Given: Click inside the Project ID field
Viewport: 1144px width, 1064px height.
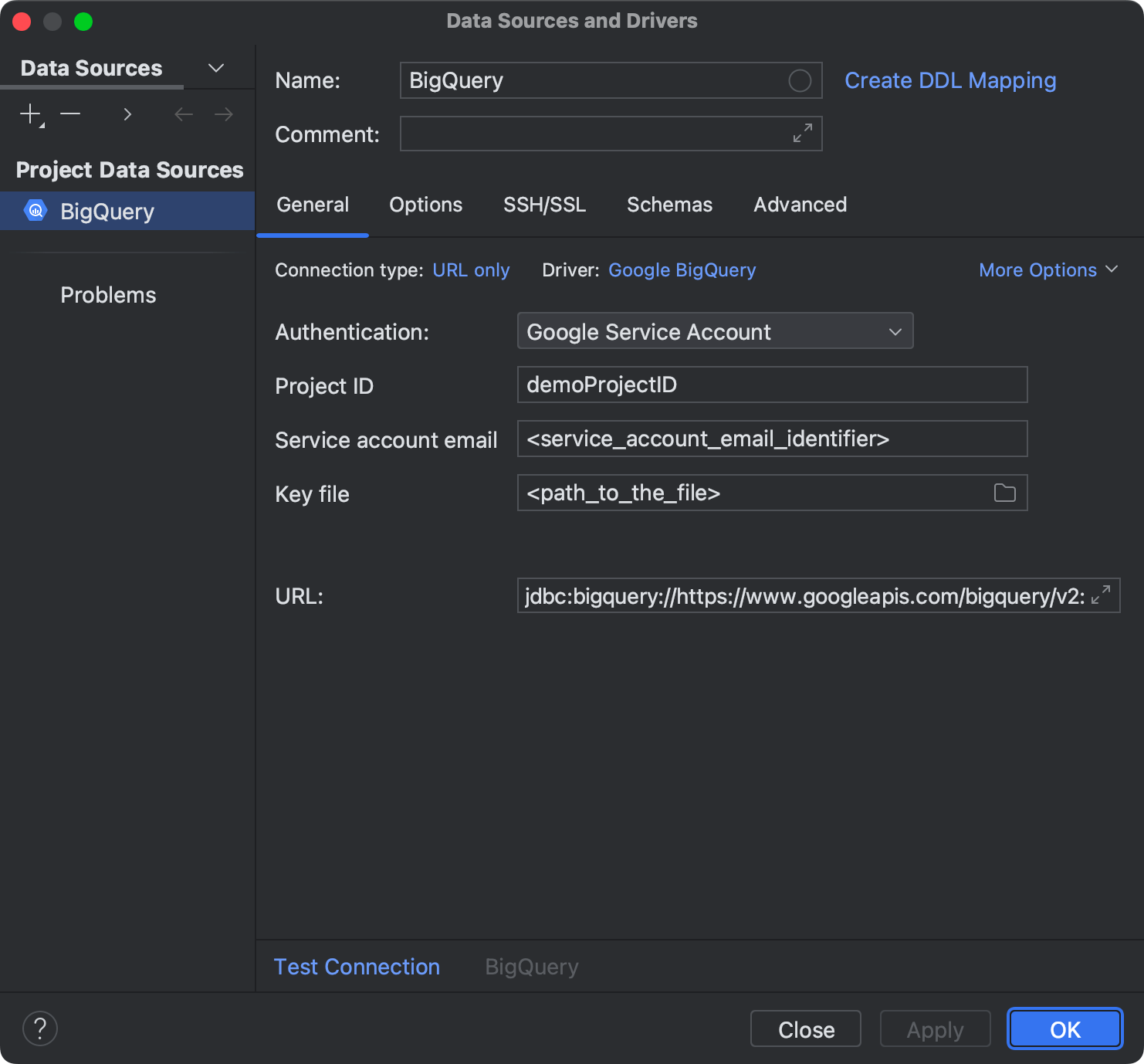Looking at the screenshot, I should 772,385.
